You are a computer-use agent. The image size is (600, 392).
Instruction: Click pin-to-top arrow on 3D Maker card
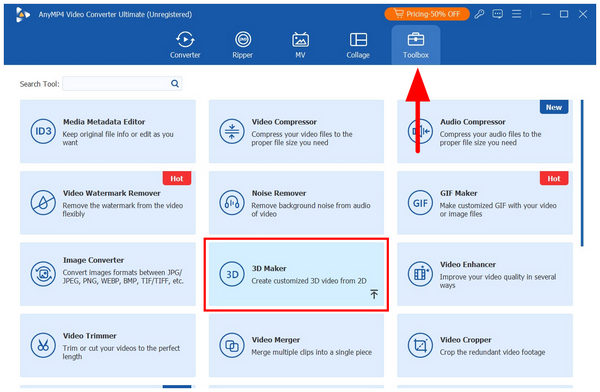pos(374,294)
